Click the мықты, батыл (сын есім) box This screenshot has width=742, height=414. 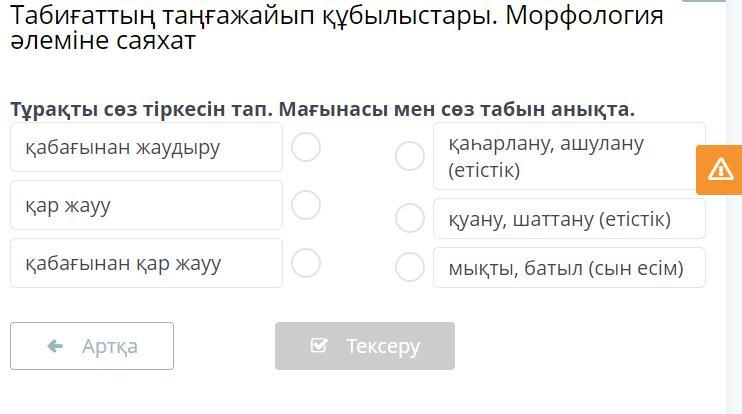[569, 268]
